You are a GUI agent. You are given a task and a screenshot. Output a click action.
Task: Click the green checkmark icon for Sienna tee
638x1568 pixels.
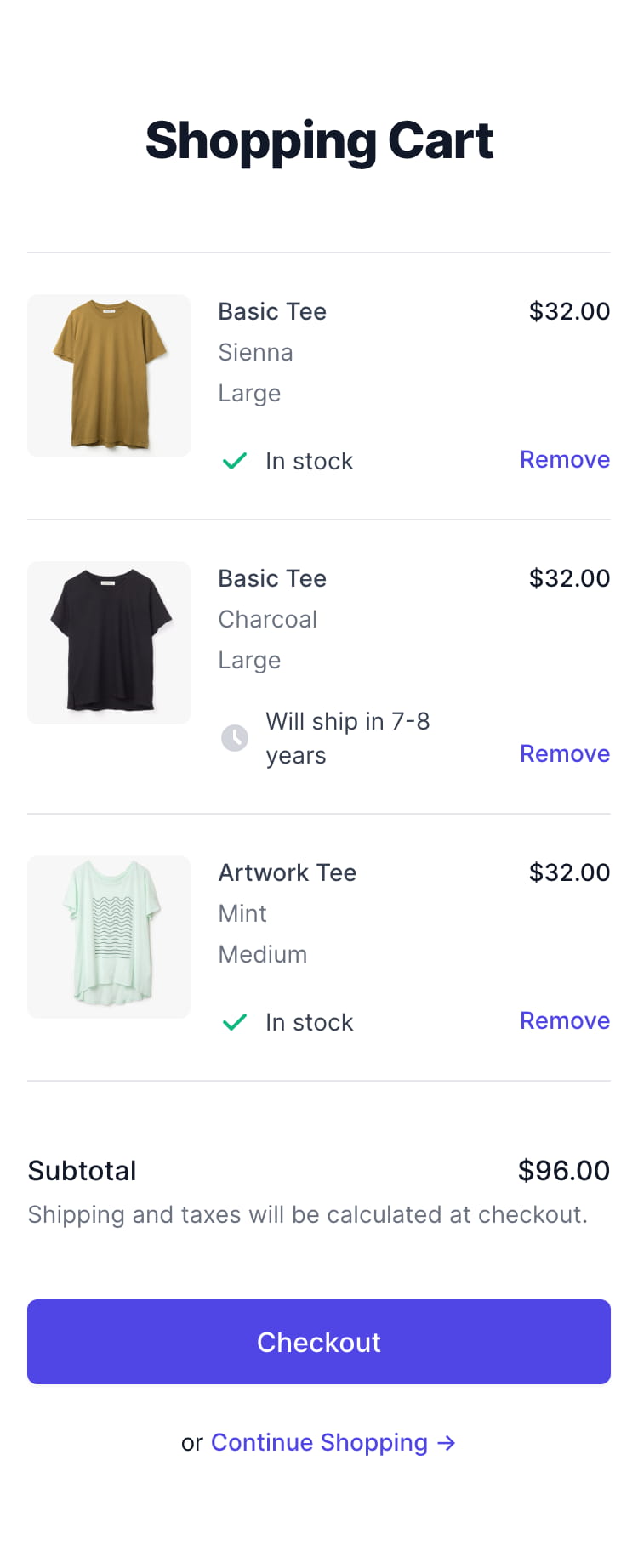pyautogui.click(x=234, y=461)
